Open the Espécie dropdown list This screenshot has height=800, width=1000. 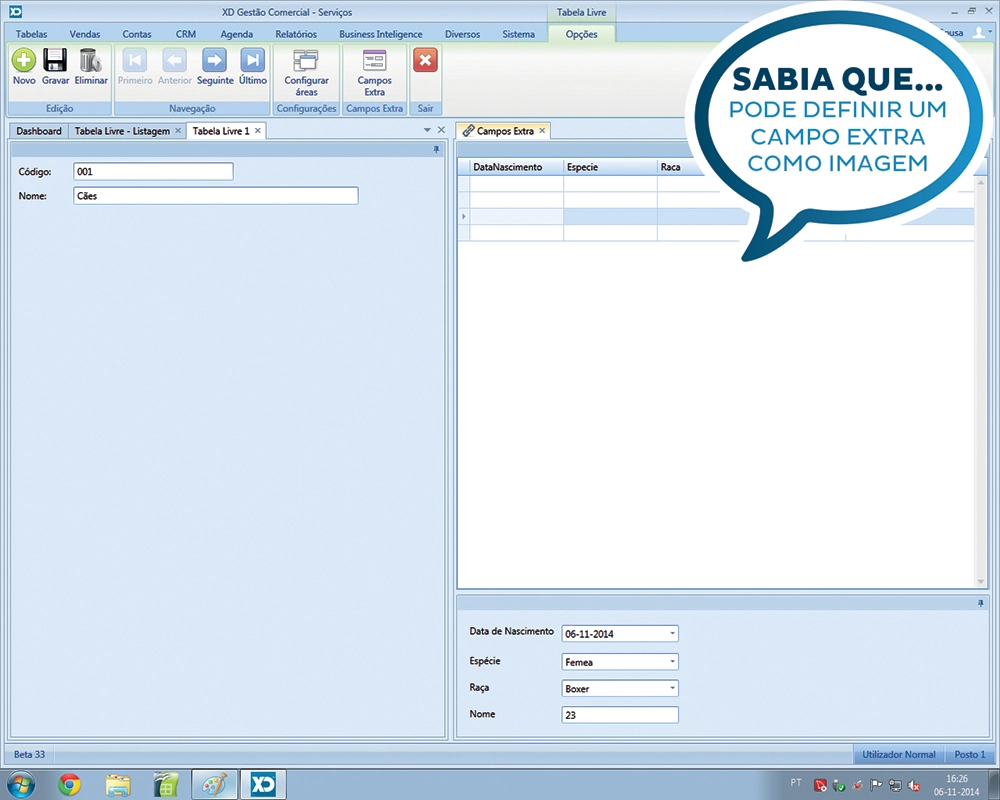coord(672,662)
